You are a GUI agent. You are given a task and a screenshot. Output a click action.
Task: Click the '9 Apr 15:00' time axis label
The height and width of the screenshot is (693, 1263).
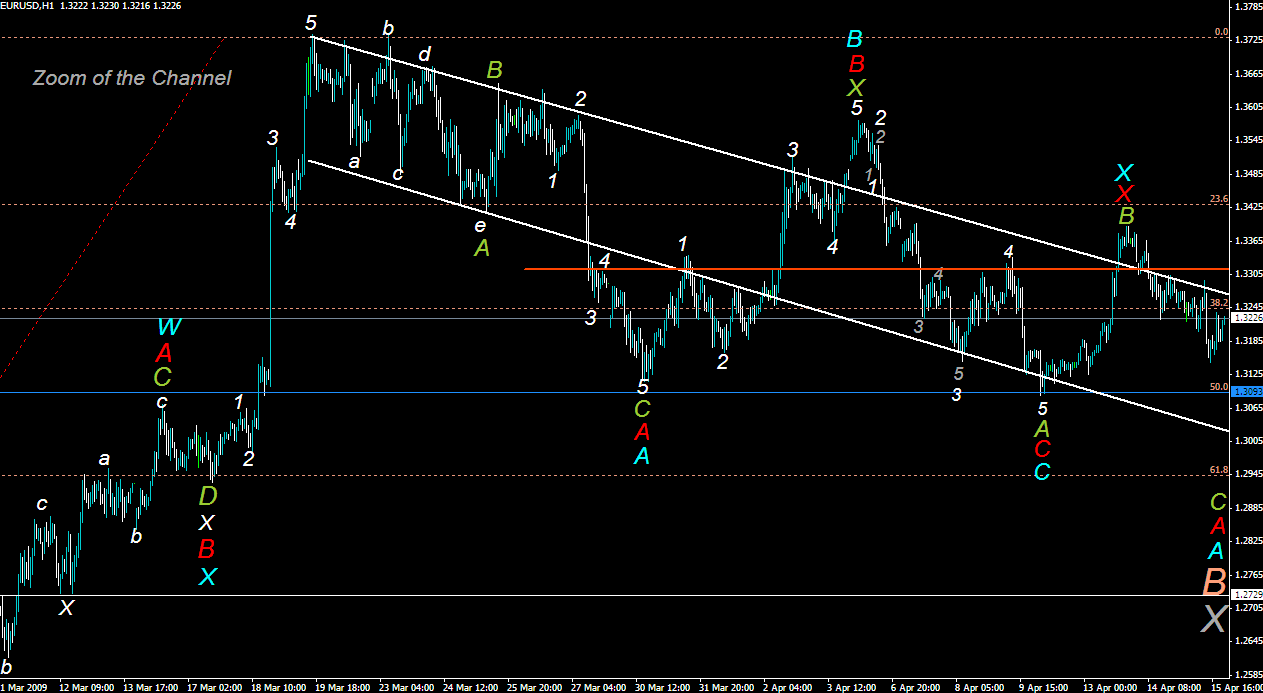(1046, 687)
